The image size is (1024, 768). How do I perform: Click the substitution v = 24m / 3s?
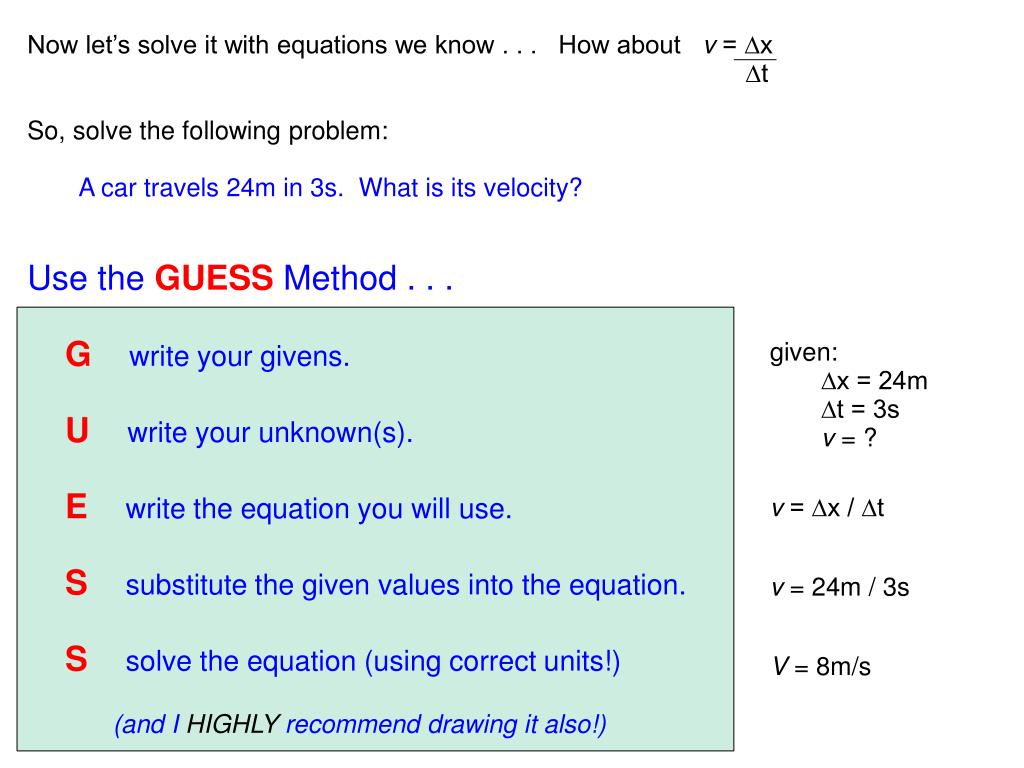click(x=840, y=588)
